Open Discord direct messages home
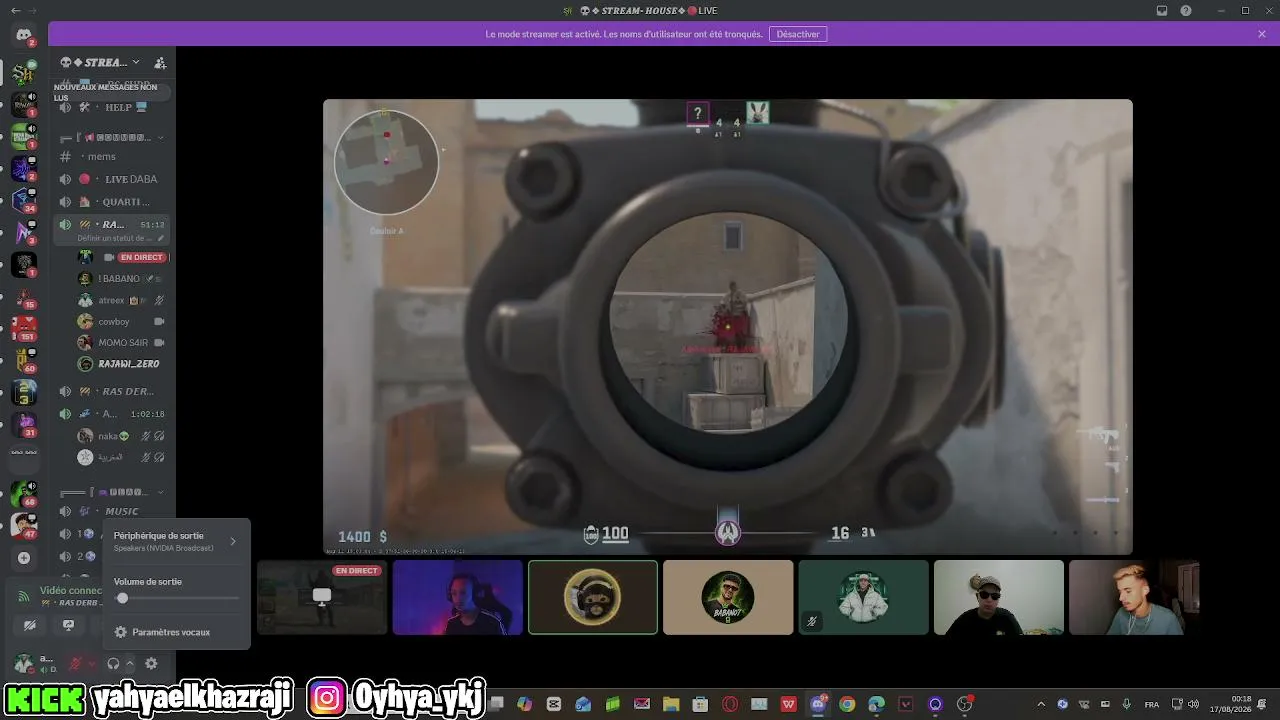This screenshot has width=1280, height=720. (x=24, y=35)
